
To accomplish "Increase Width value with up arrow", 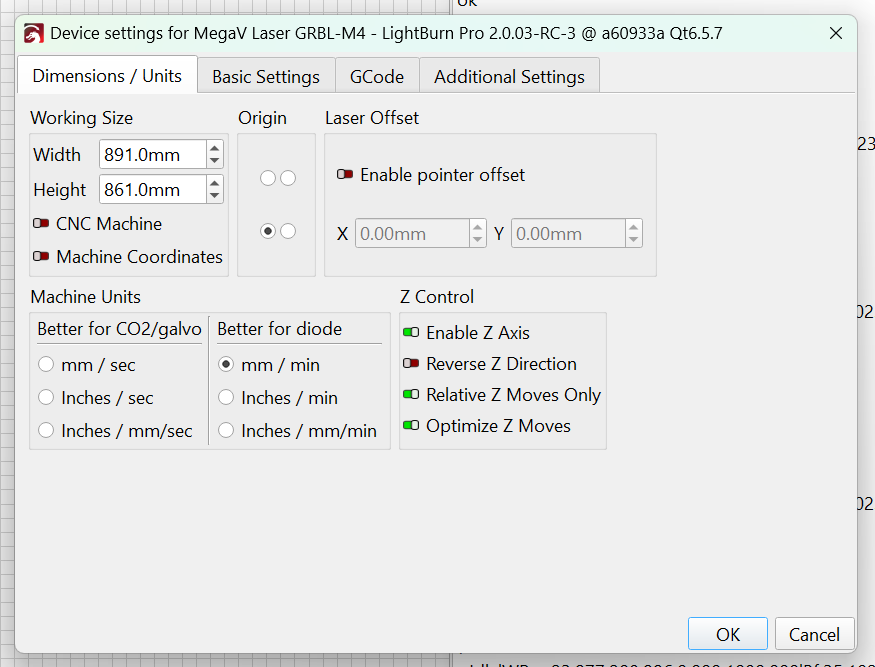I will [214, 149].
